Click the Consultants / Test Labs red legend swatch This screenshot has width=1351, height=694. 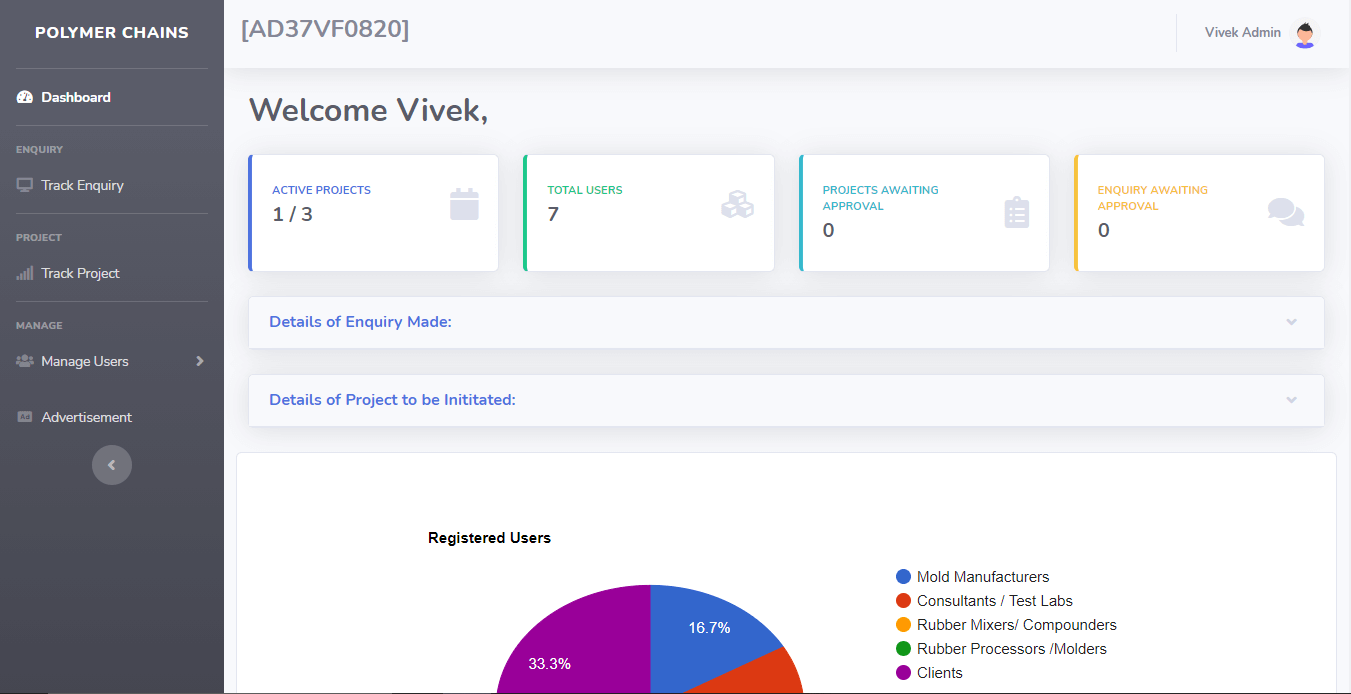[x=904, y=601]
